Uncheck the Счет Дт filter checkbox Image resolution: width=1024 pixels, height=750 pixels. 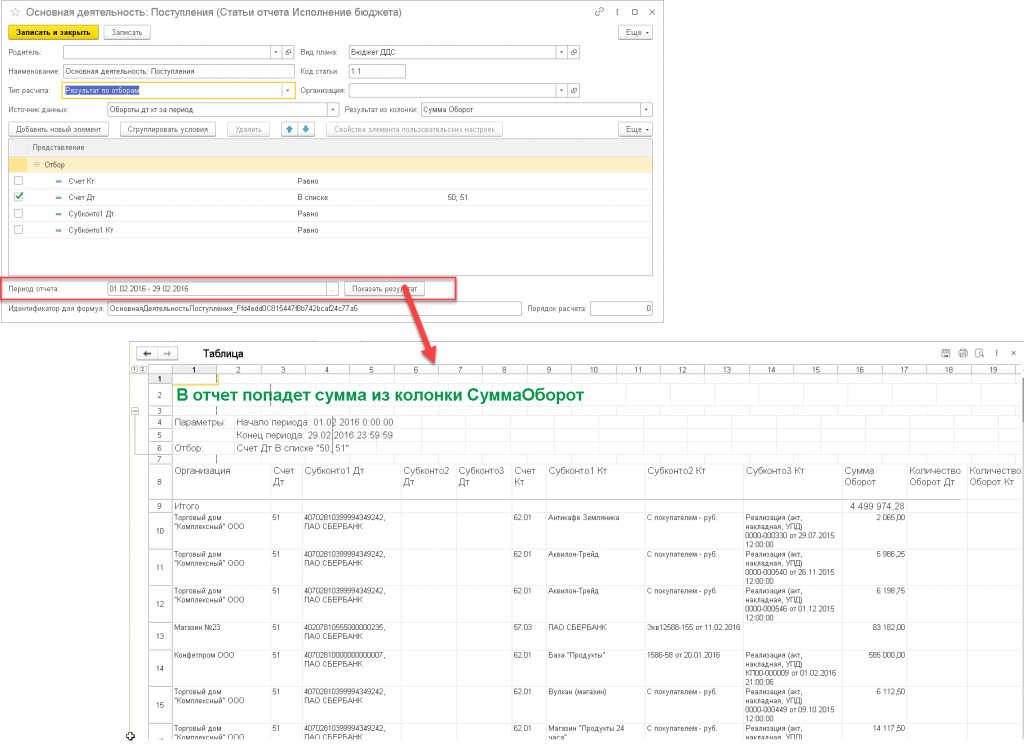click(x=18, y=197)
